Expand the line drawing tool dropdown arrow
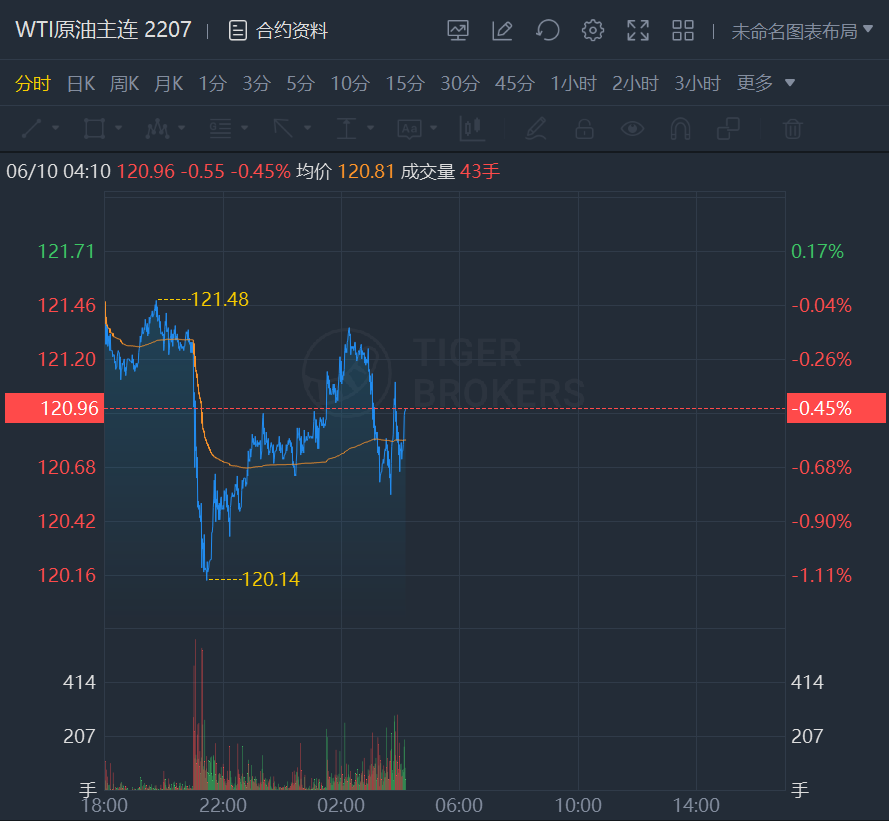 point(55,128)
